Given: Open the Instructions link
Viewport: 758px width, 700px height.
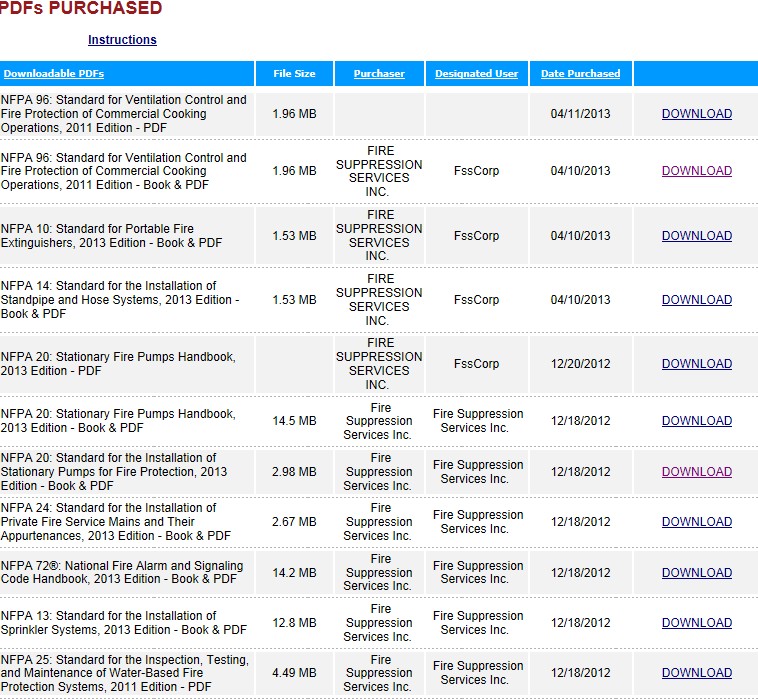Looking at the screenshot, I should pyautogui.click(x=122, y=40).
